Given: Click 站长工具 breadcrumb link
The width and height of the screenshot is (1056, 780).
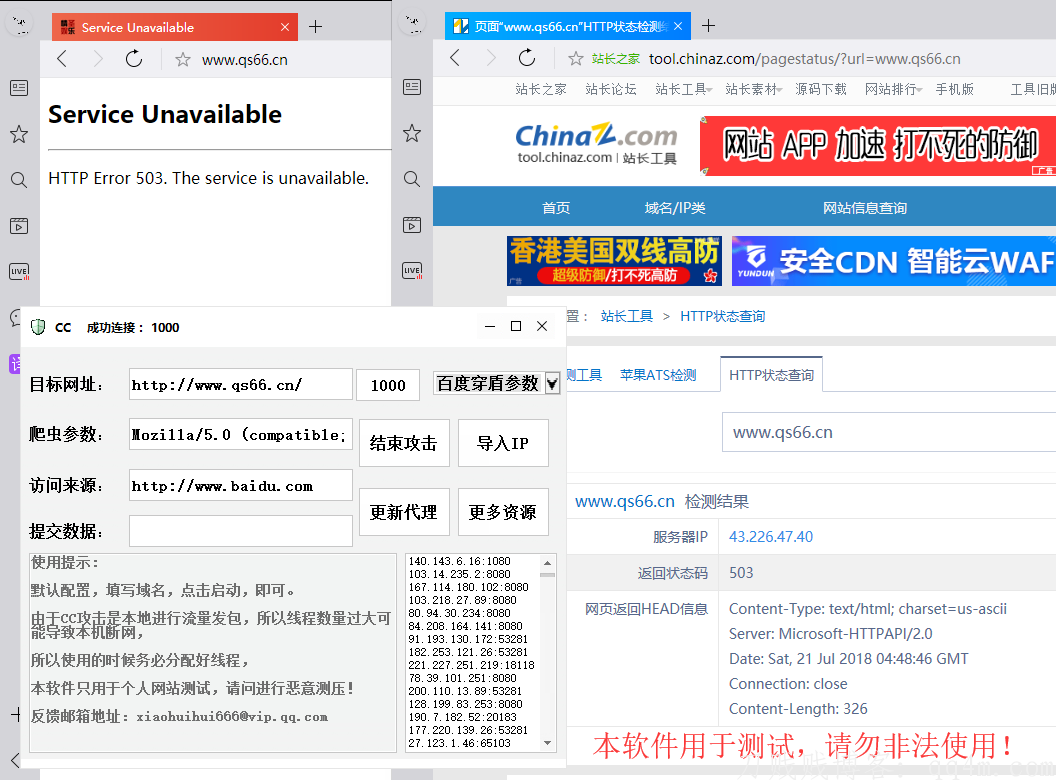Looking at the screenshot, I should pos(626,316).
